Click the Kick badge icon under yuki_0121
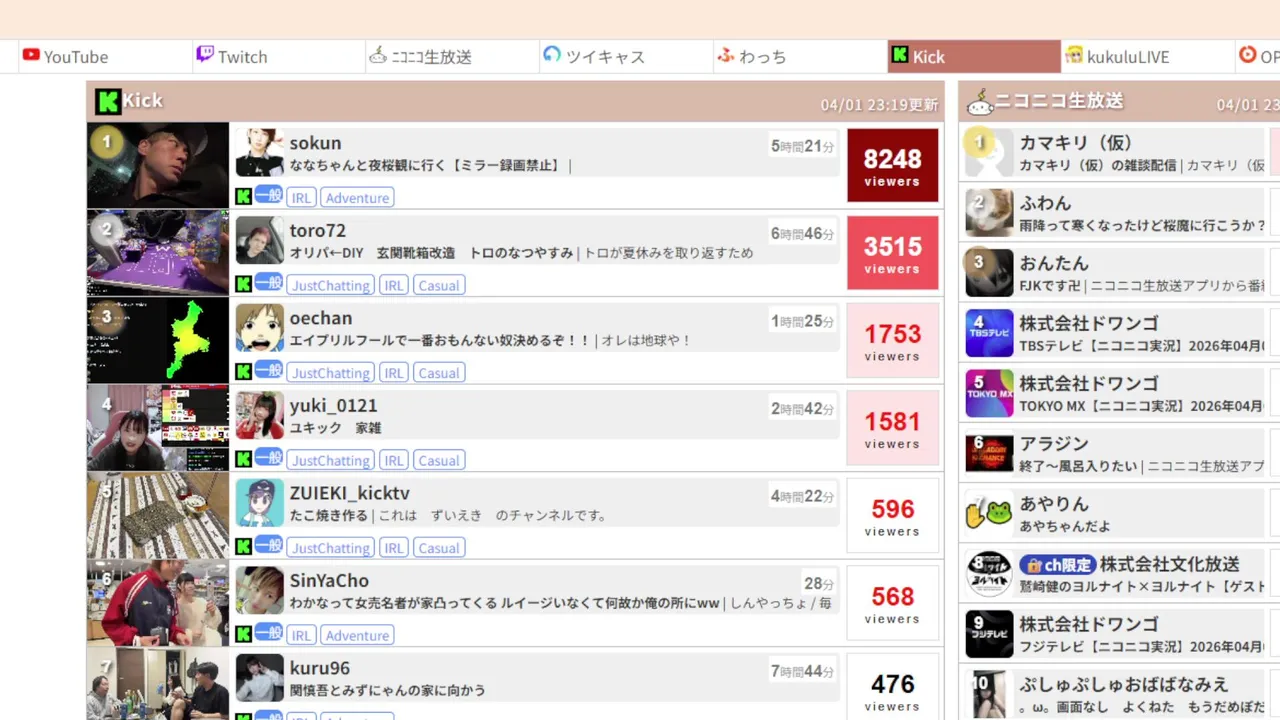The height and width of the screenshot is (720, 1280). point(243,460)
